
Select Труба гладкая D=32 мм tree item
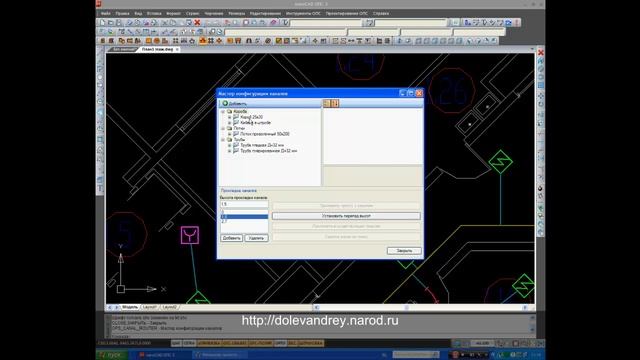pos(262,145)
